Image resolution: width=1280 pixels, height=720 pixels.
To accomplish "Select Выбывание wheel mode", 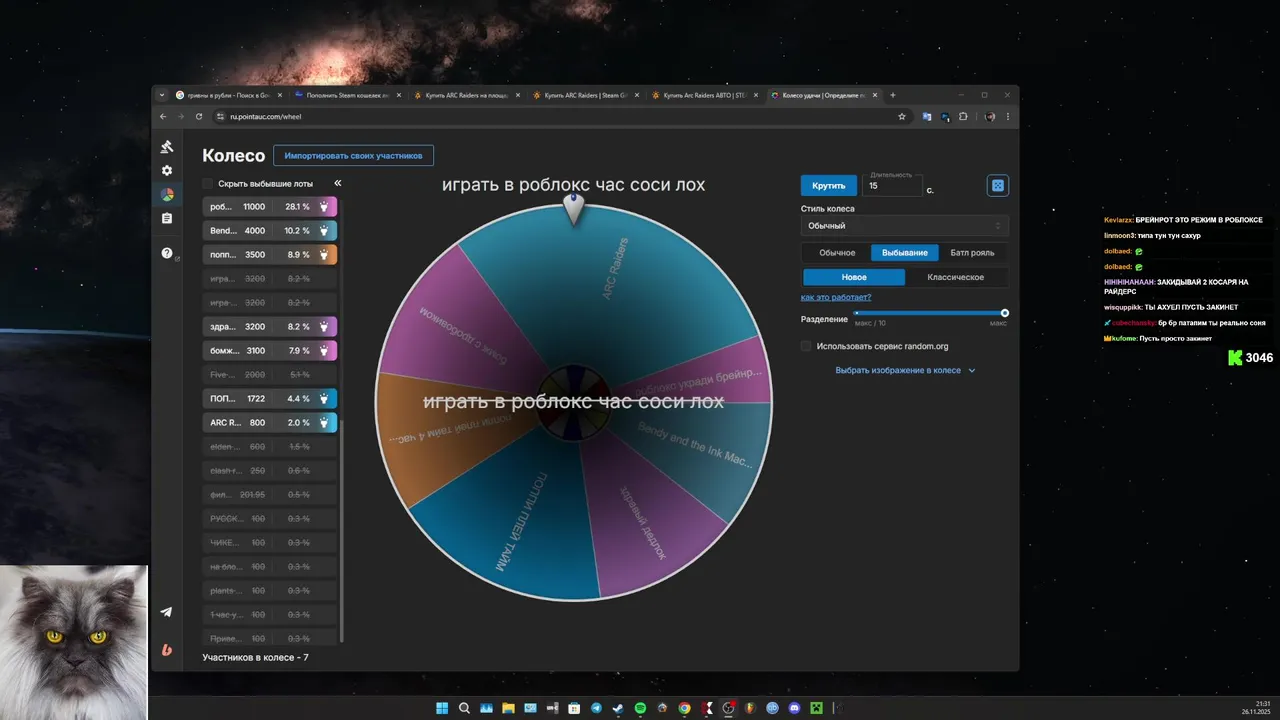I will [x=905, y=253].
